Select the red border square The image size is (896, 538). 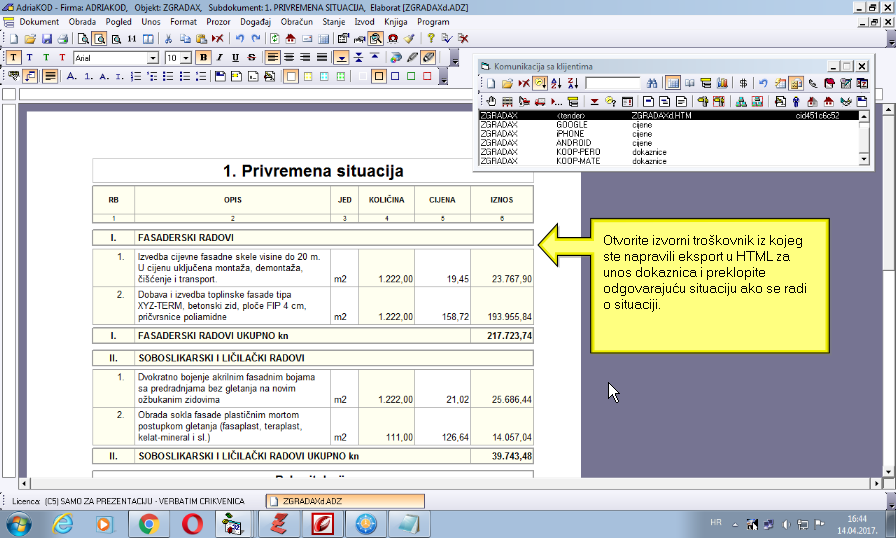(427, 76)
